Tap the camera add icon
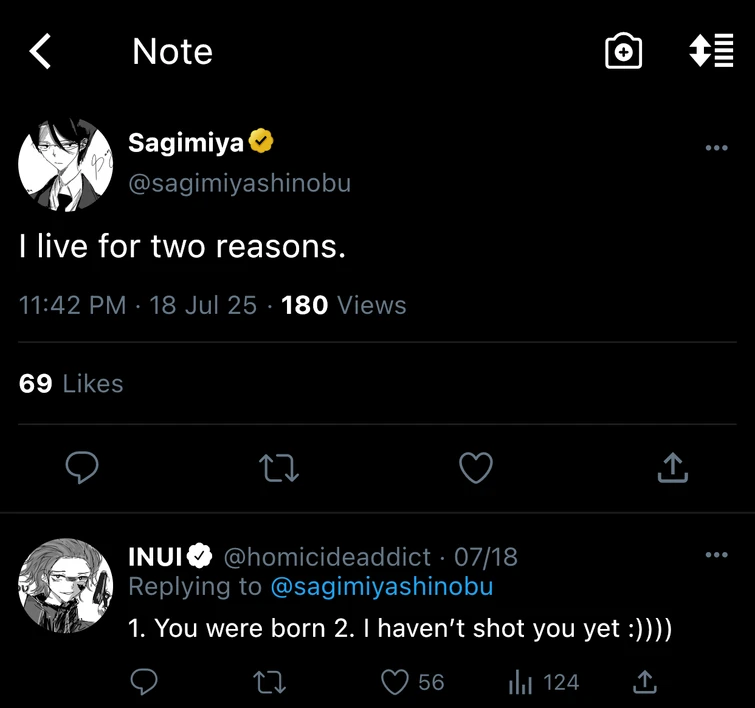The width and height of the screenshot is (755, 708). click(x=624, y=52)
